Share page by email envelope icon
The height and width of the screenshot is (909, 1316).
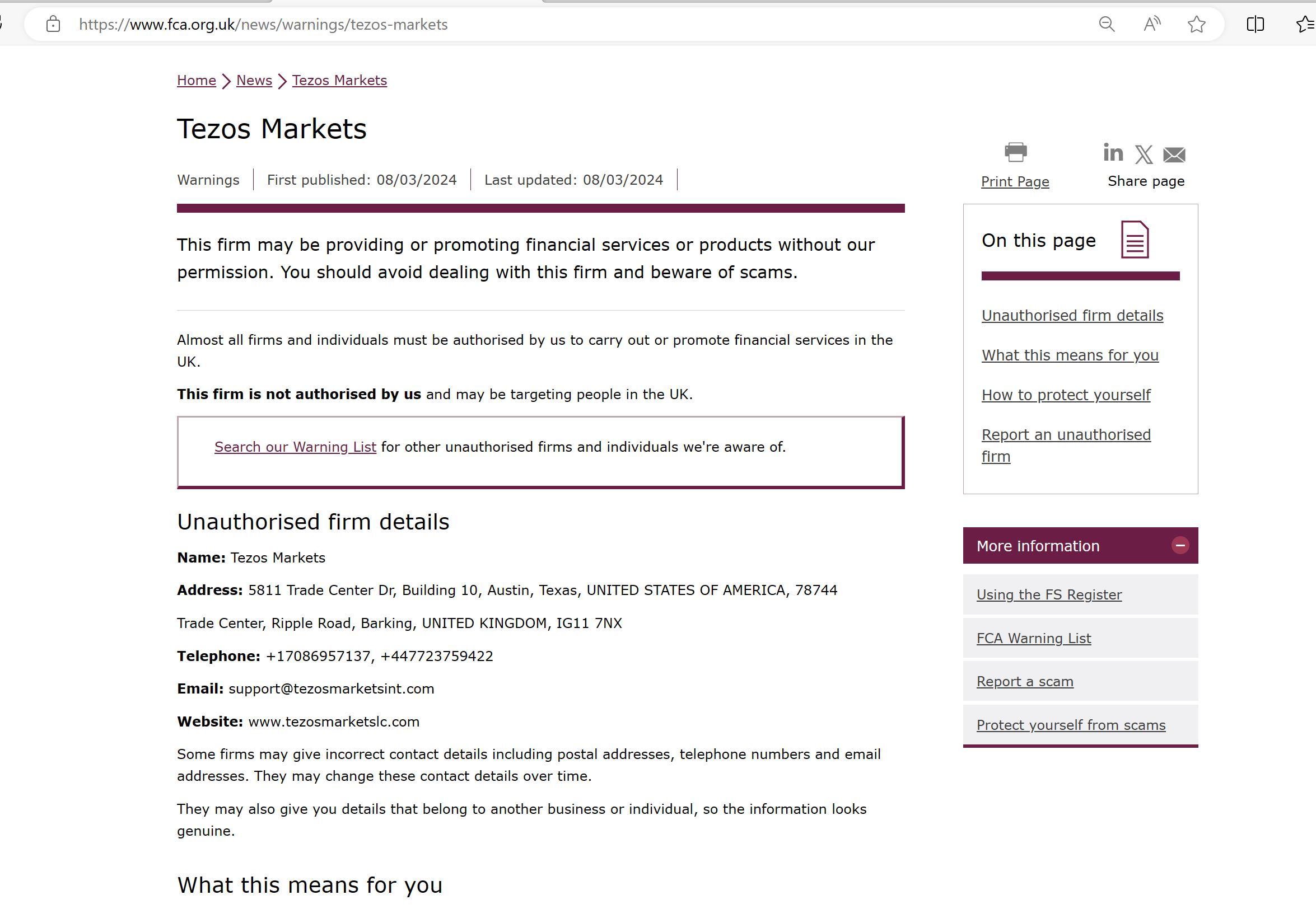1174,154
